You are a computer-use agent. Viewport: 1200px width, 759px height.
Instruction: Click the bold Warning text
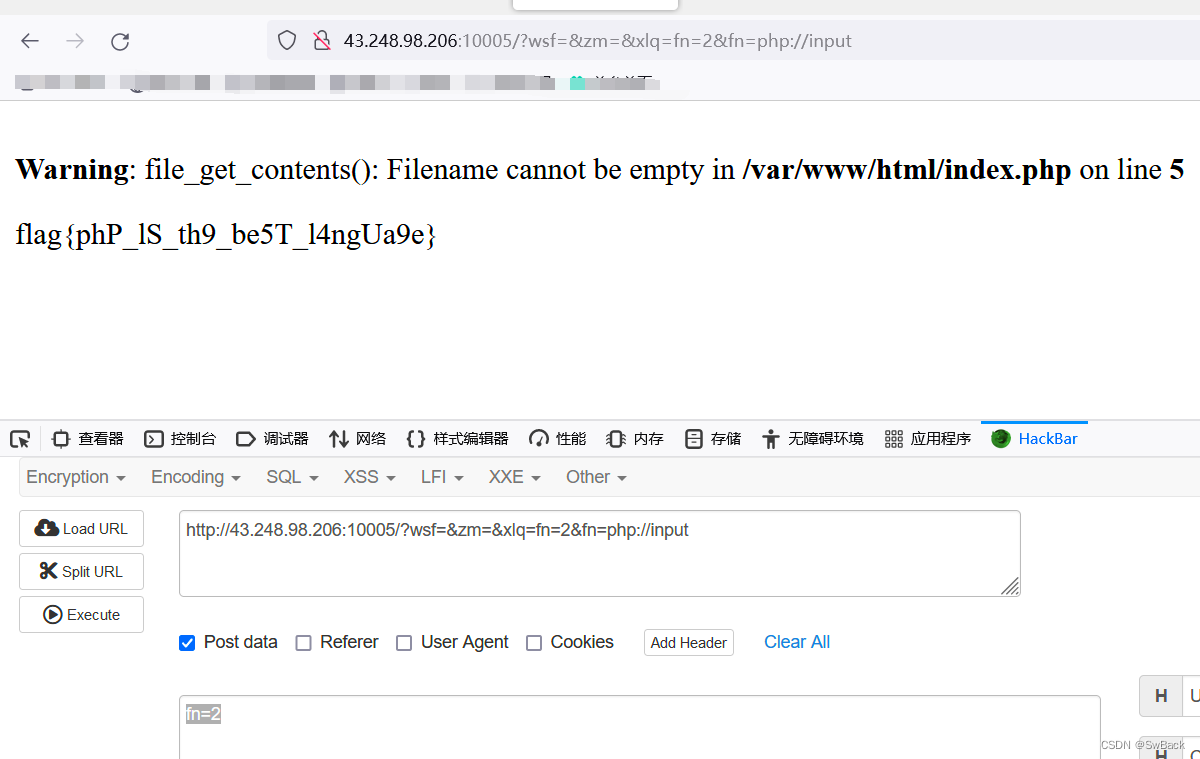[x=72, y=170]
